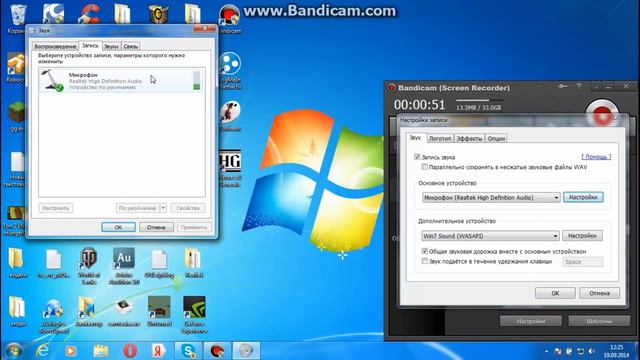This screenshot has height=360, width=640.
Task: Launch the Bandicam shortcut on the desktop
Action: 229,18
